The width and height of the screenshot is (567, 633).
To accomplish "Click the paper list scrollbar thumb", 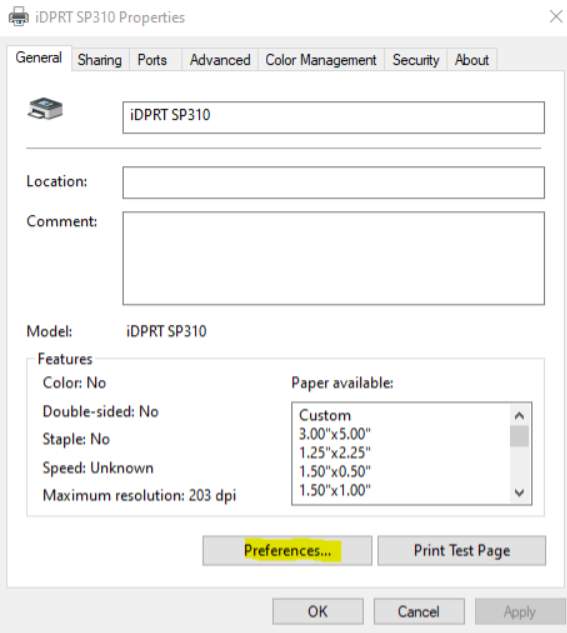I will (519, 436).
